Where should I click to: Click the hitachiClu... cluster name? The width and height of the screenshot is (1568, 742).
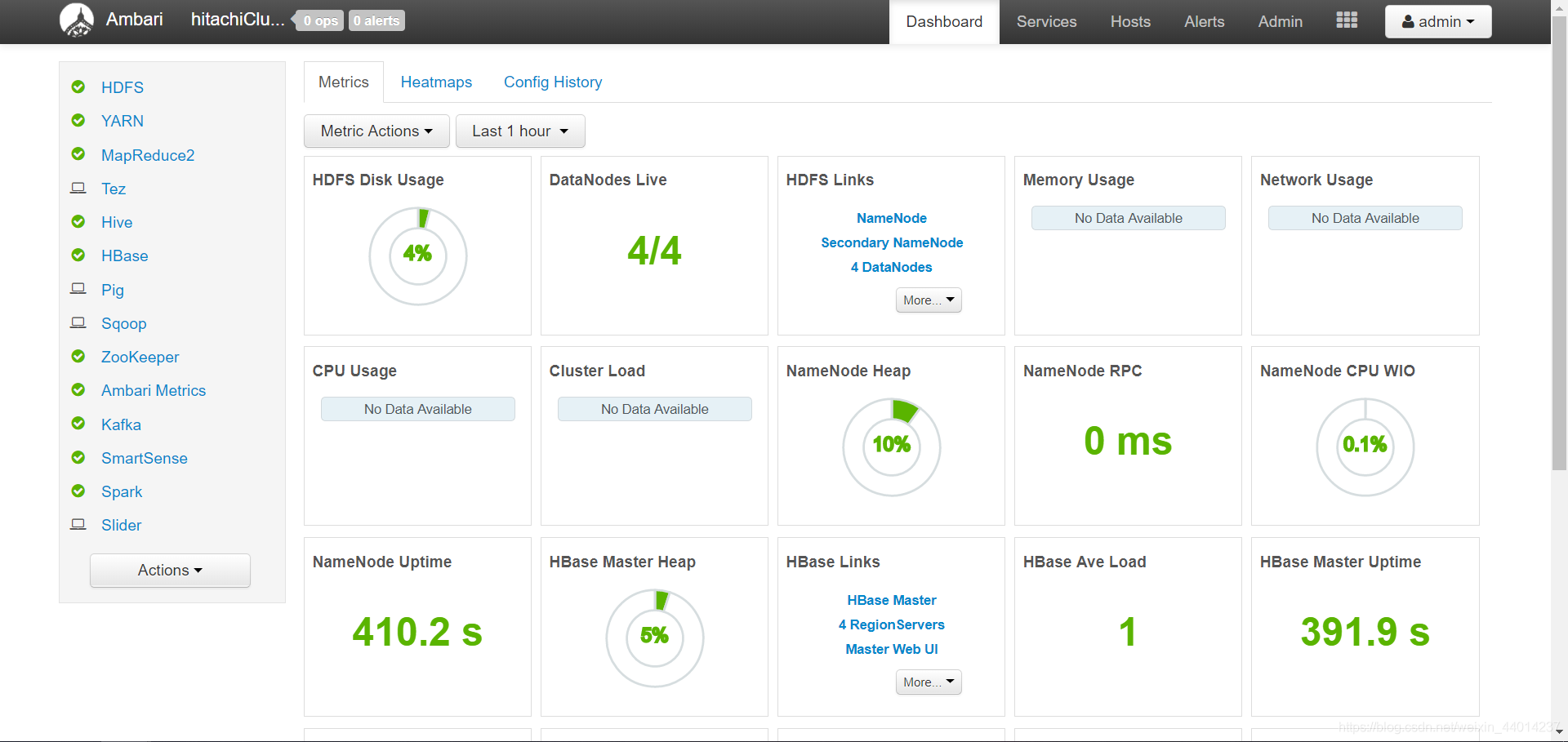(x=238, y=20)
